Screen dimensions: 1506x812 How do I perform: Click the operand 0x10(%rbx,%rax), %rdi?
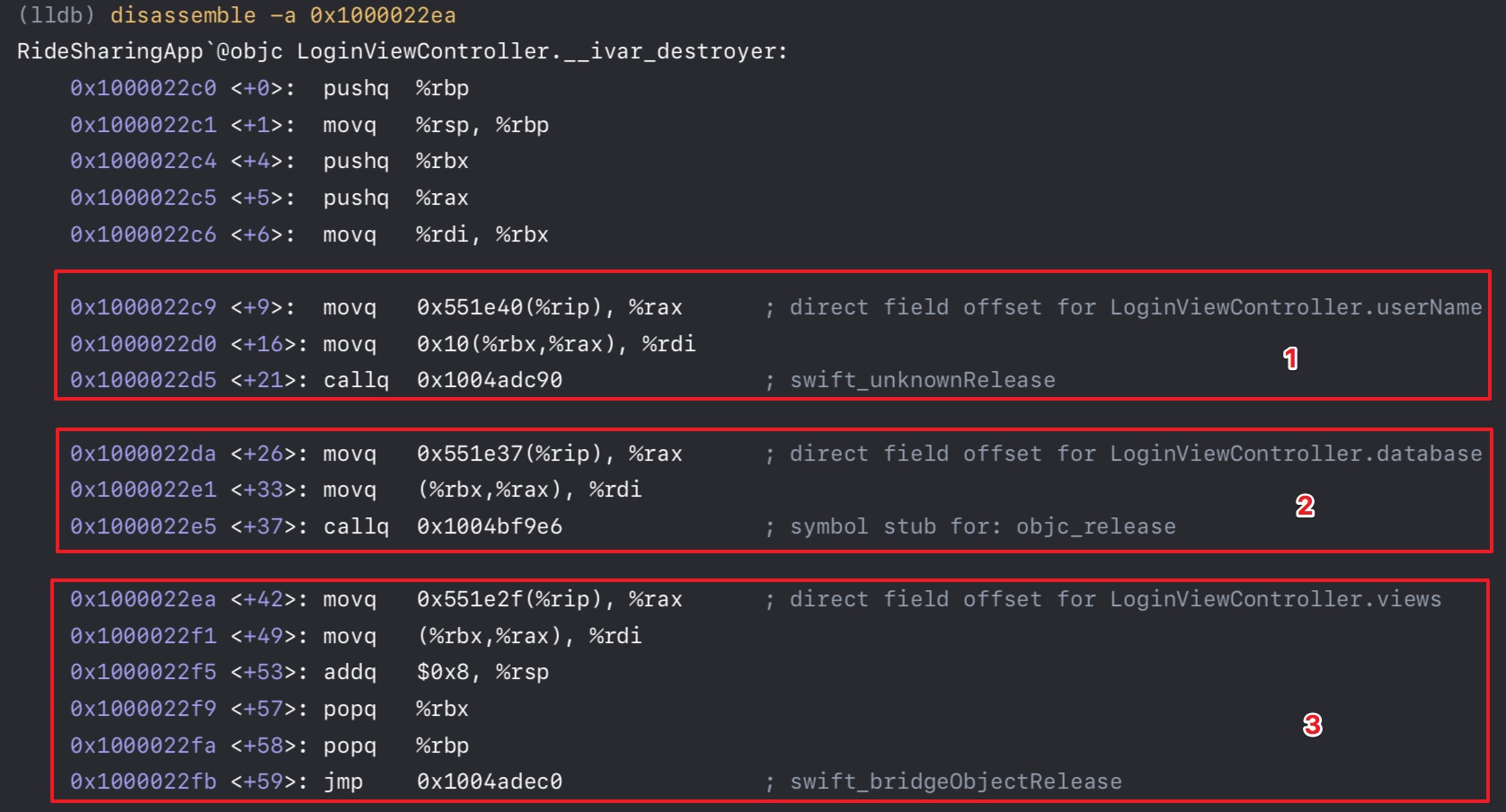(x=556, y=344)
